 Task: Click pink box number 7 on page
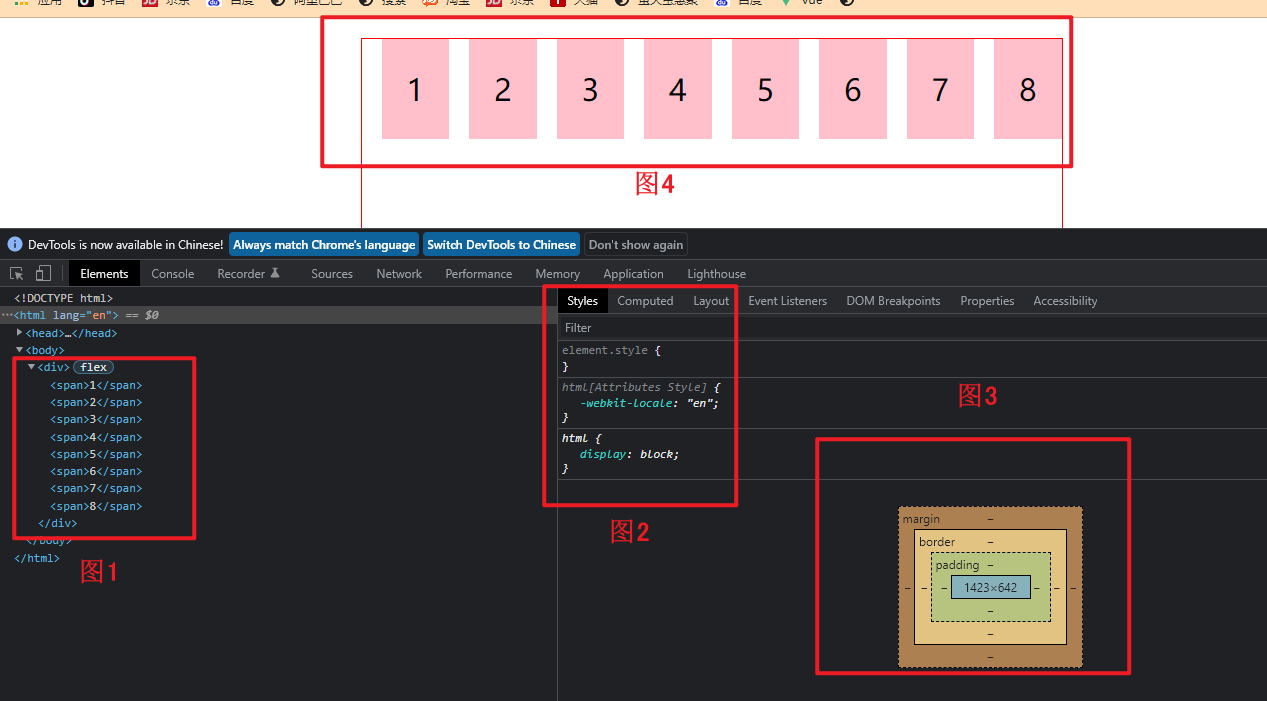940,89
